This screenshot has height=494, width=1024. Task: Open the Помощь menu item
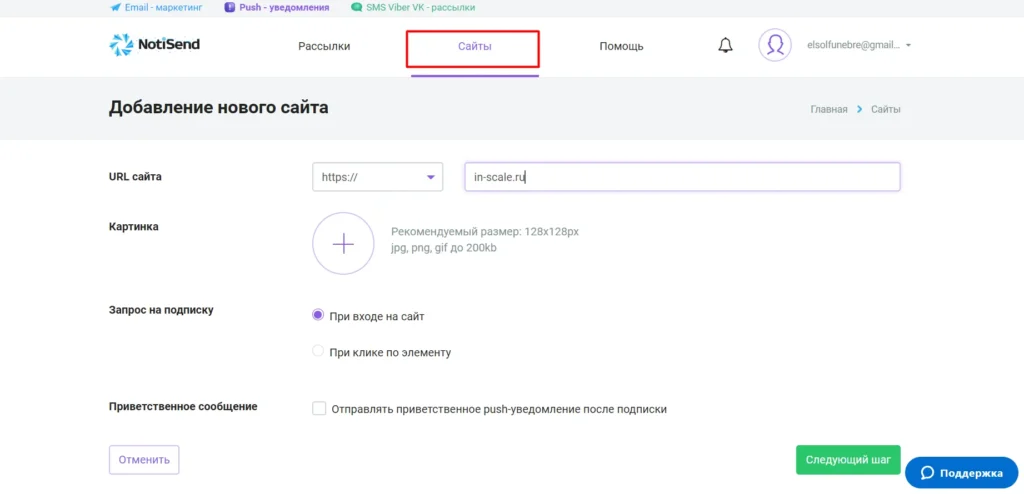621,46
